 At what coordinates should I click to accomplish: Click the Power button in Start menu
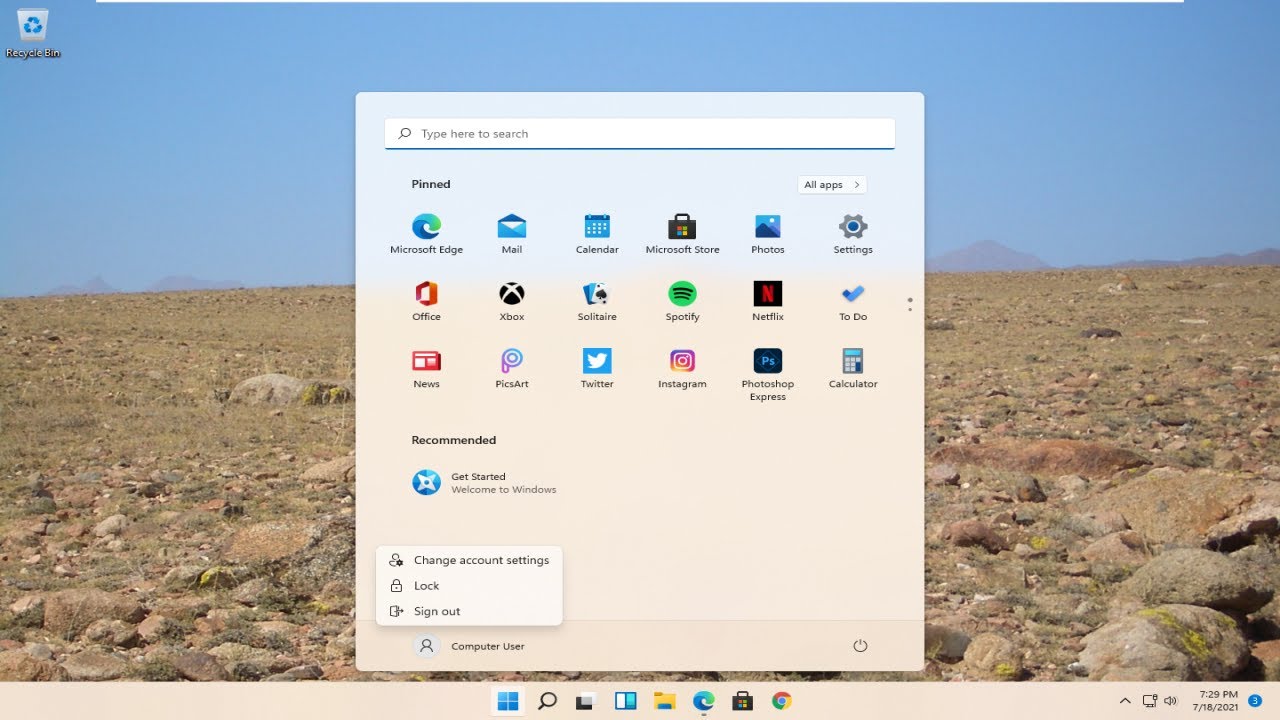point(860,646)
